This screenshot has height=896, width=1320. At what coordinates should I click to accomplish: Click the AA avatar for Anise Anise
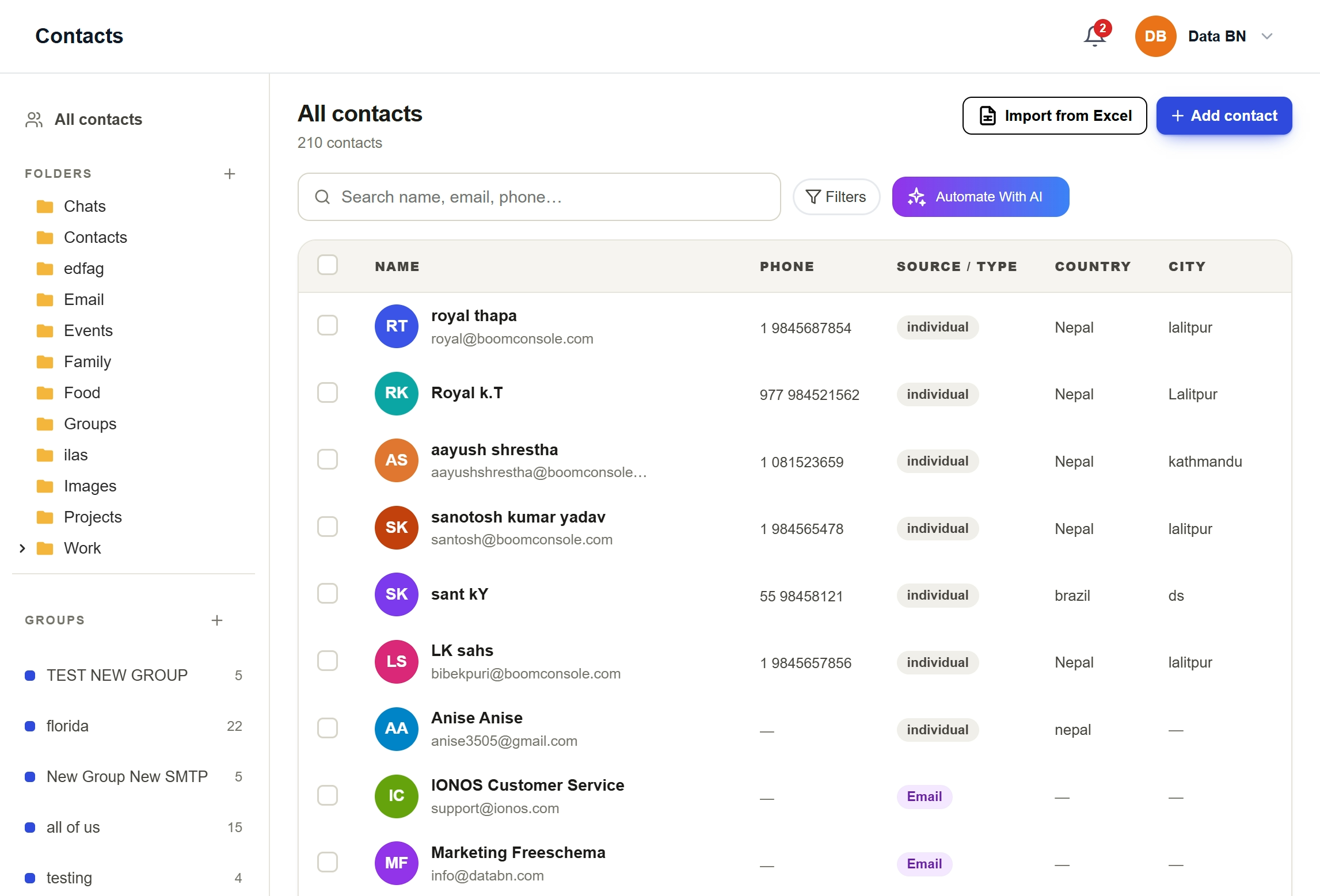[397, 729]
